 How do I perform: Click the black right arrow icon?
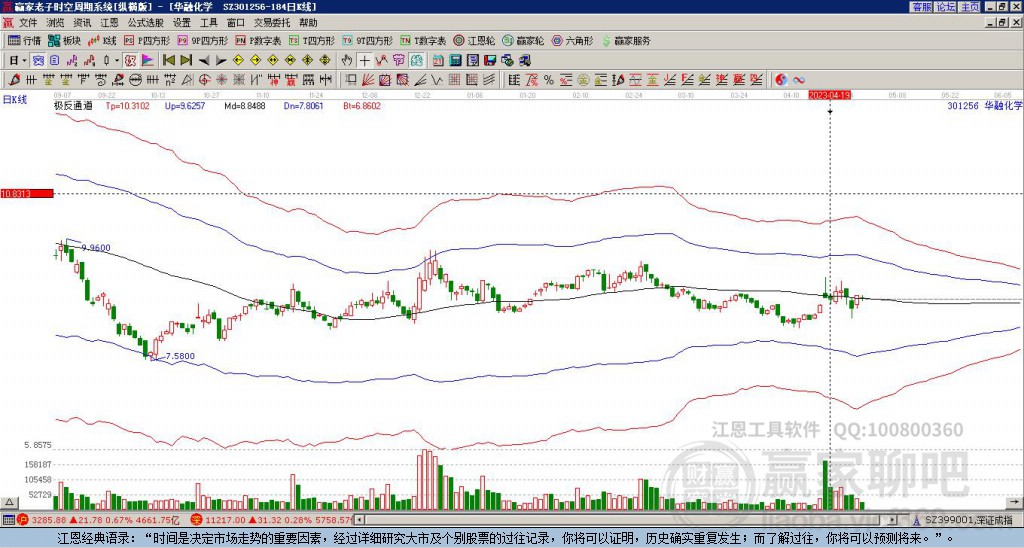point(221,60)
